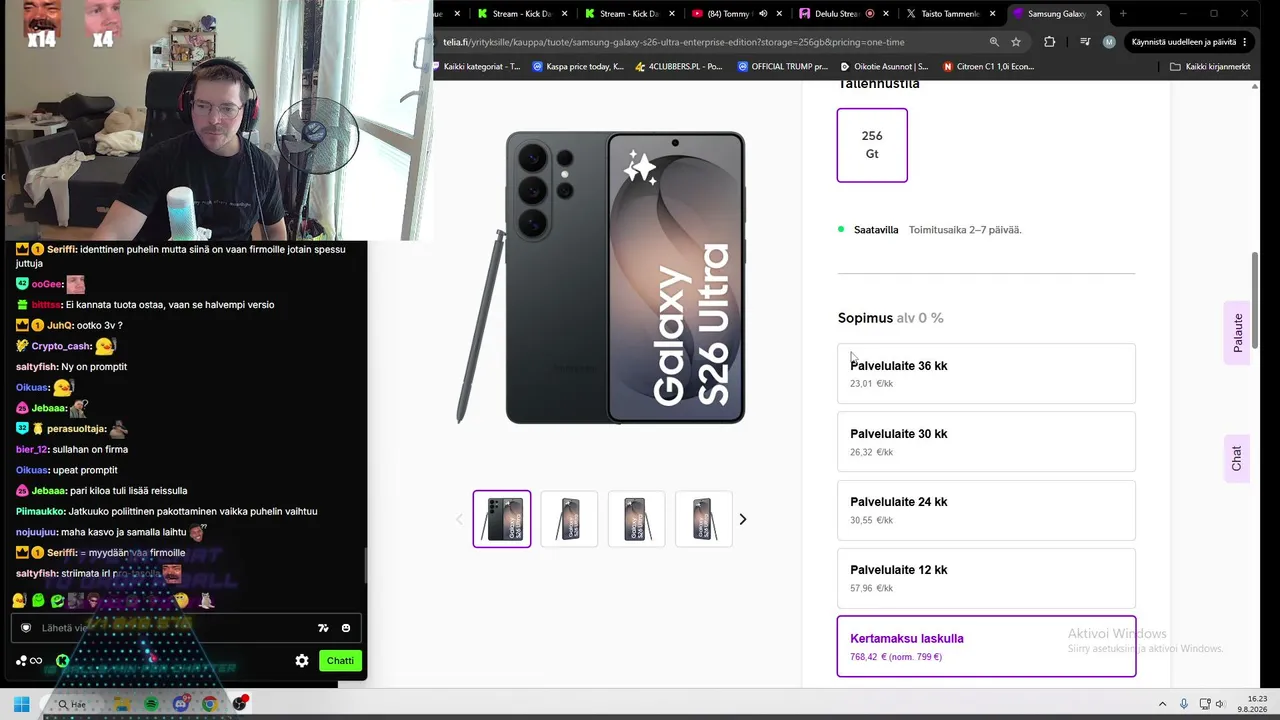The width and height of the screenshot is (1280, 720).
Task: Close the Taisto Tammenle X tab
Action: click(992, 14)
